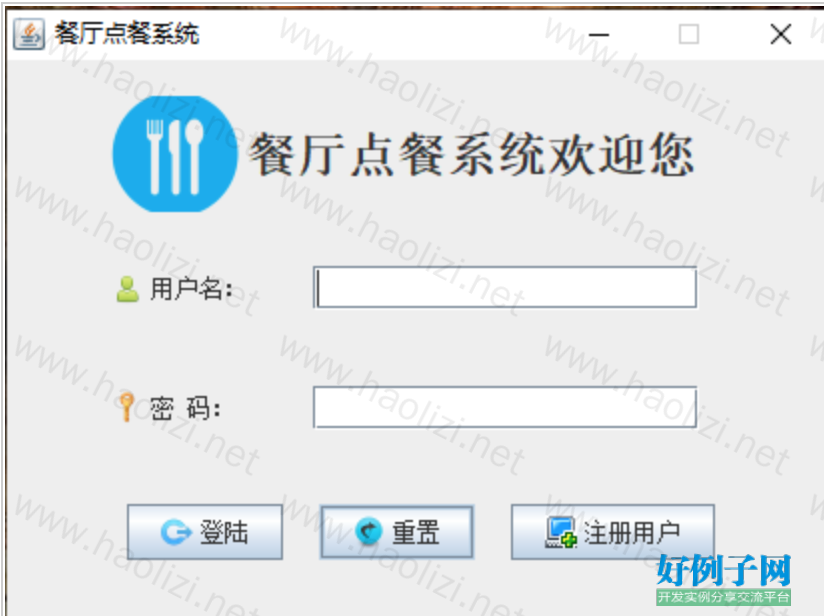The width and height of the screenshot is (824, 616).
Task: Click the green user icon beside 用户名
Action: (127, 289)
